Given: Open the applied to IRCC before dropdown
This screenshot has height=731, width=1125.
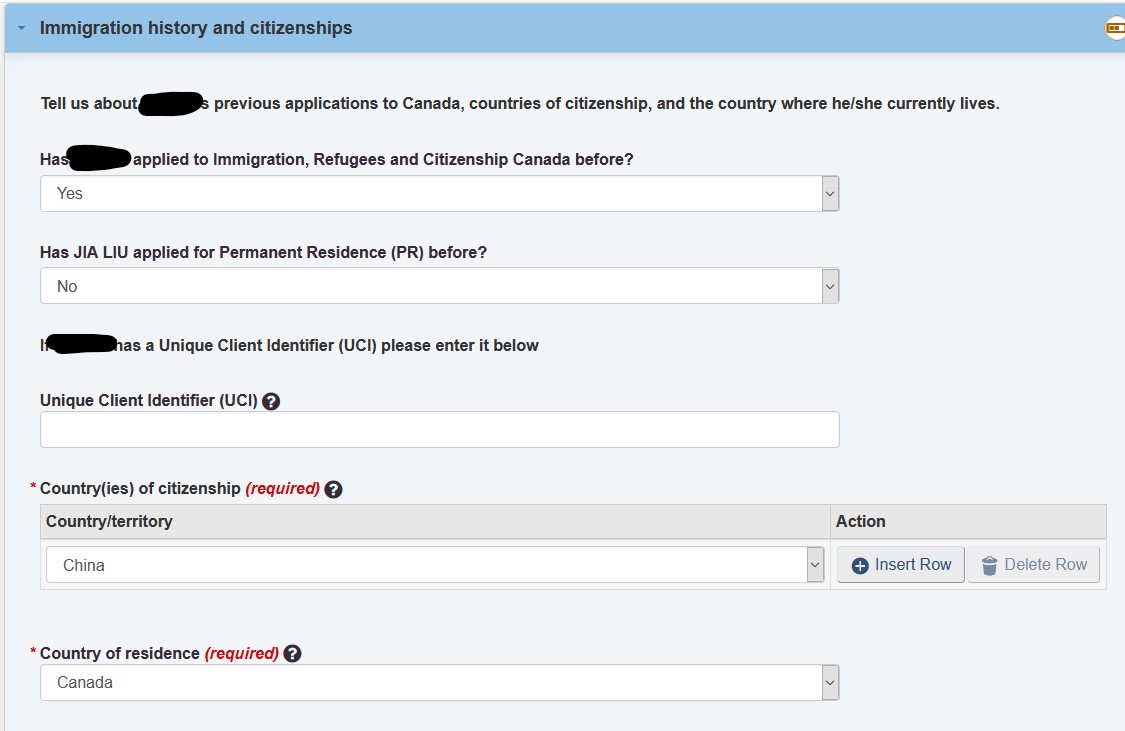Looking at the screenshot, I should pos(439,194).
